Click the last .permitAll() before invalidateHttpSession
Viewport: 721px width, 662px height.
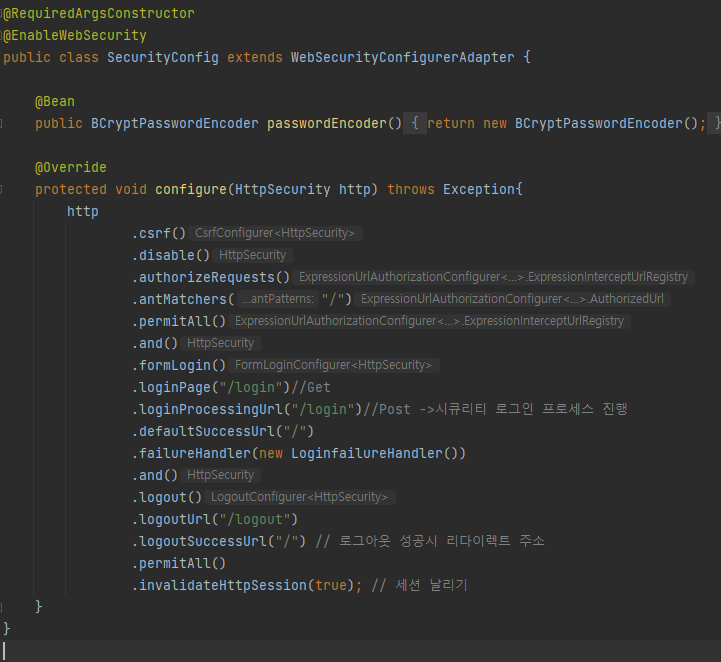pos(179,564)
